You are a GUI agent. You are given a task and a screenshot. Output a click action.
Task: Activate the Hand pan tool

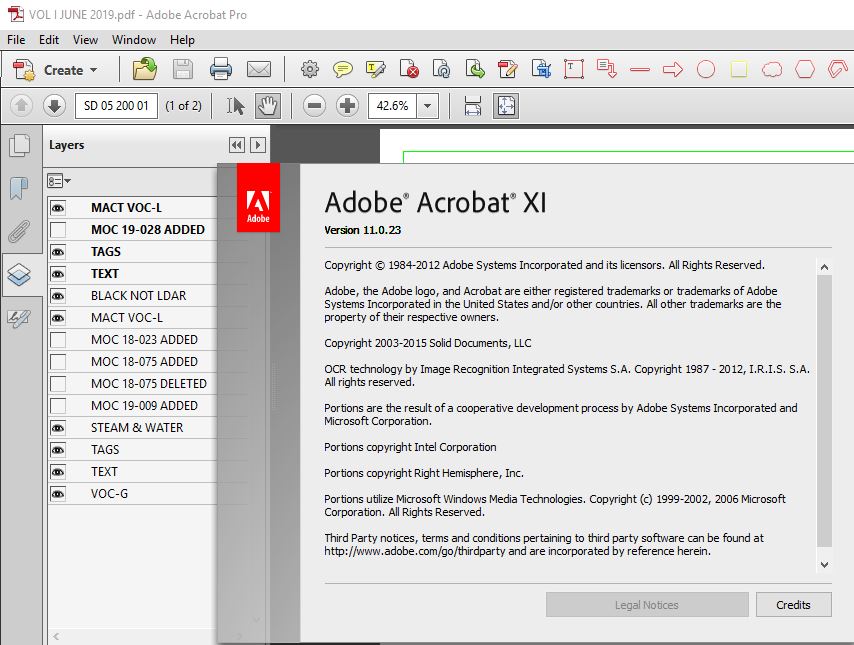pos(267,106)
